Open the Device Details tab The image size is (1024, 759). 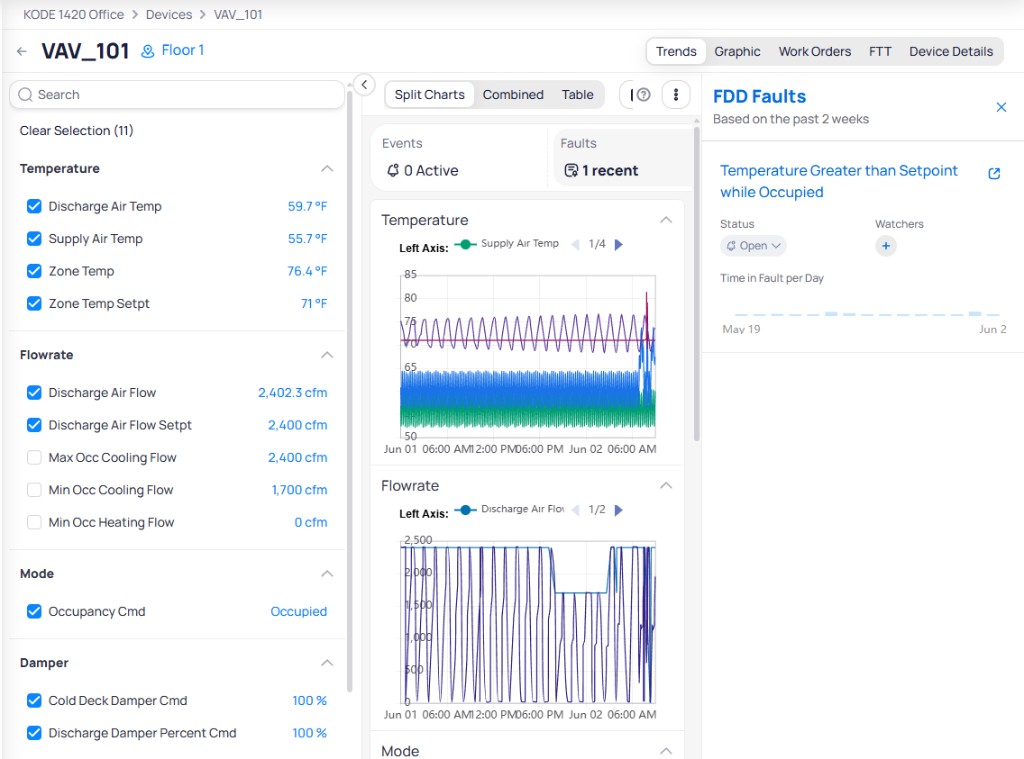(950, 52)
